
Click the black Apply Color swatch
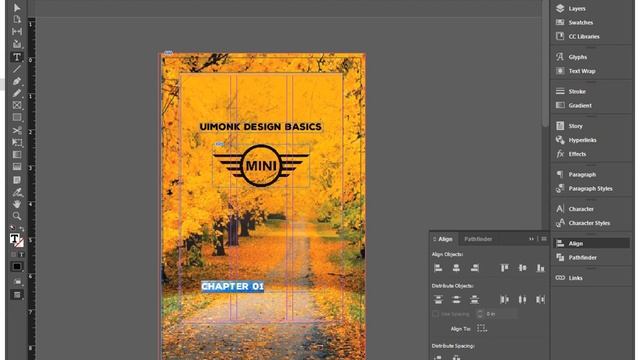(x=17, y=267)
